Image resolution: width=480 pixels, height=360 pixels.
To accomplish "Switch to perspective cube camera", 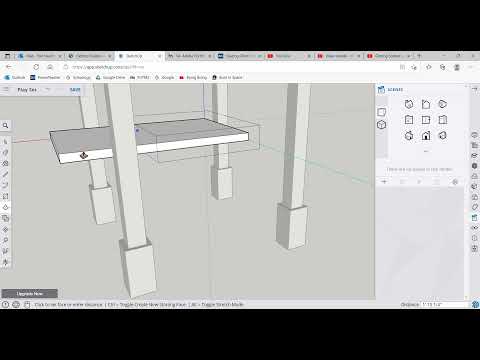I will coord(381,125).
